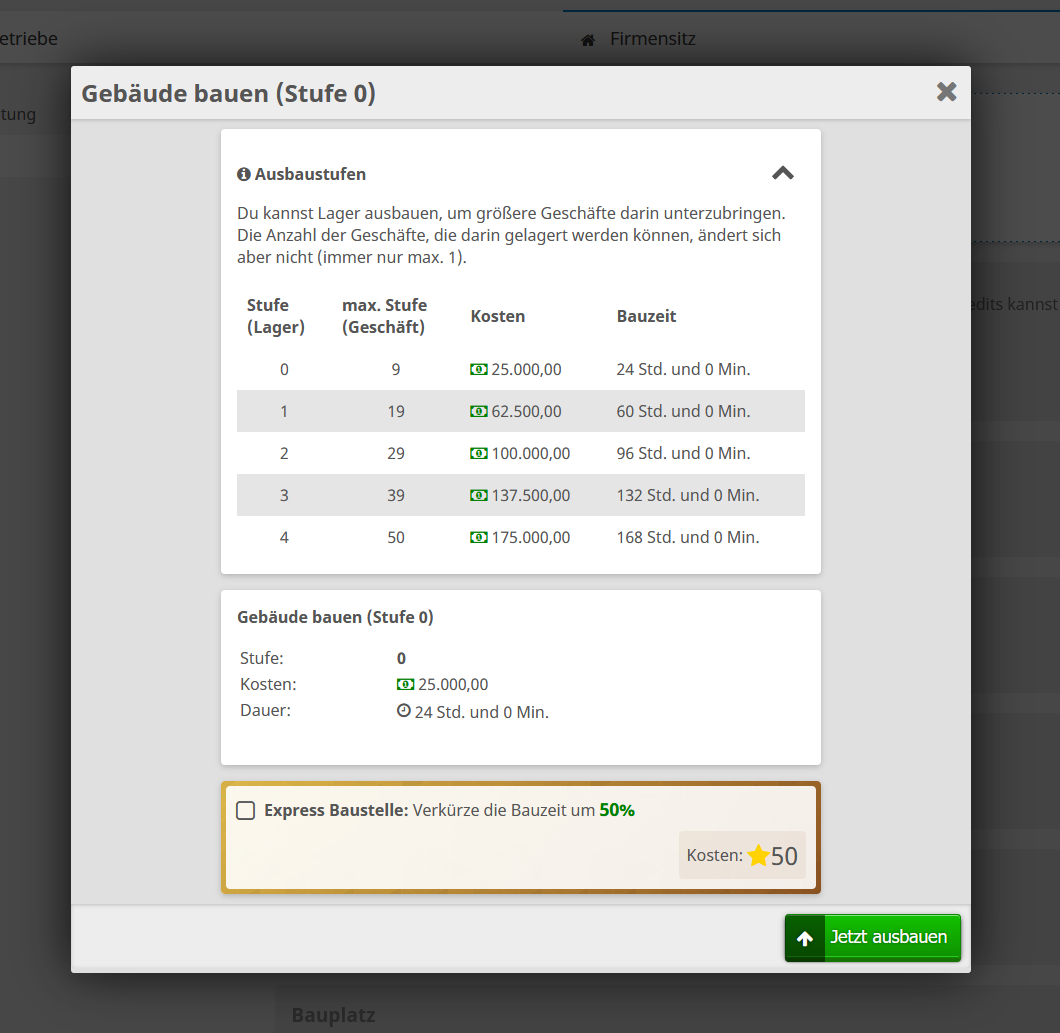Click the up-arrow icon on Jetzt ausbauen
This screenshot has height=1033, width=1060.
805,938
